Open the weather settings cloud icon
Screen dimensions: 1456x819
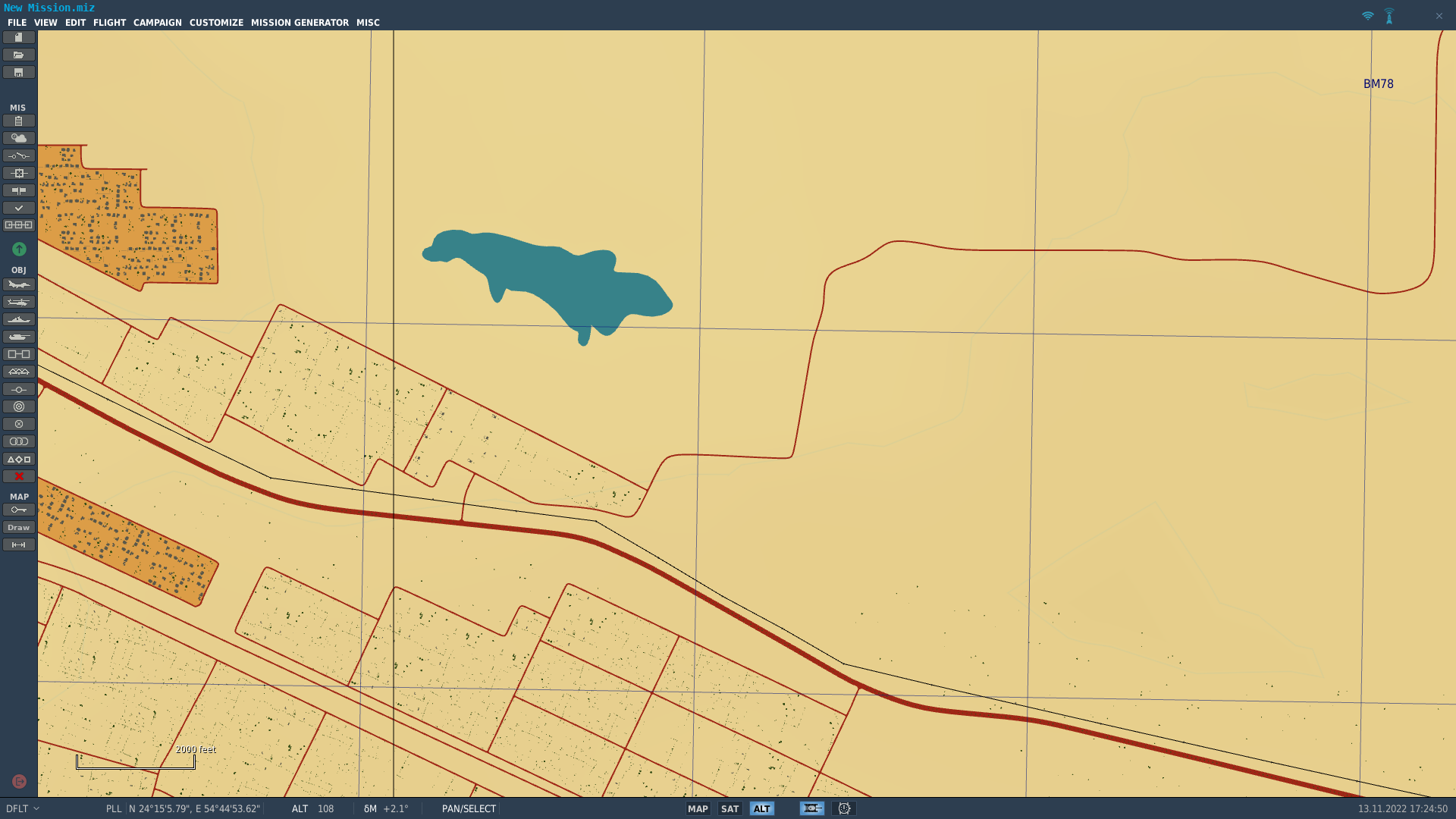pyautogui.click(x=18, y=138)
